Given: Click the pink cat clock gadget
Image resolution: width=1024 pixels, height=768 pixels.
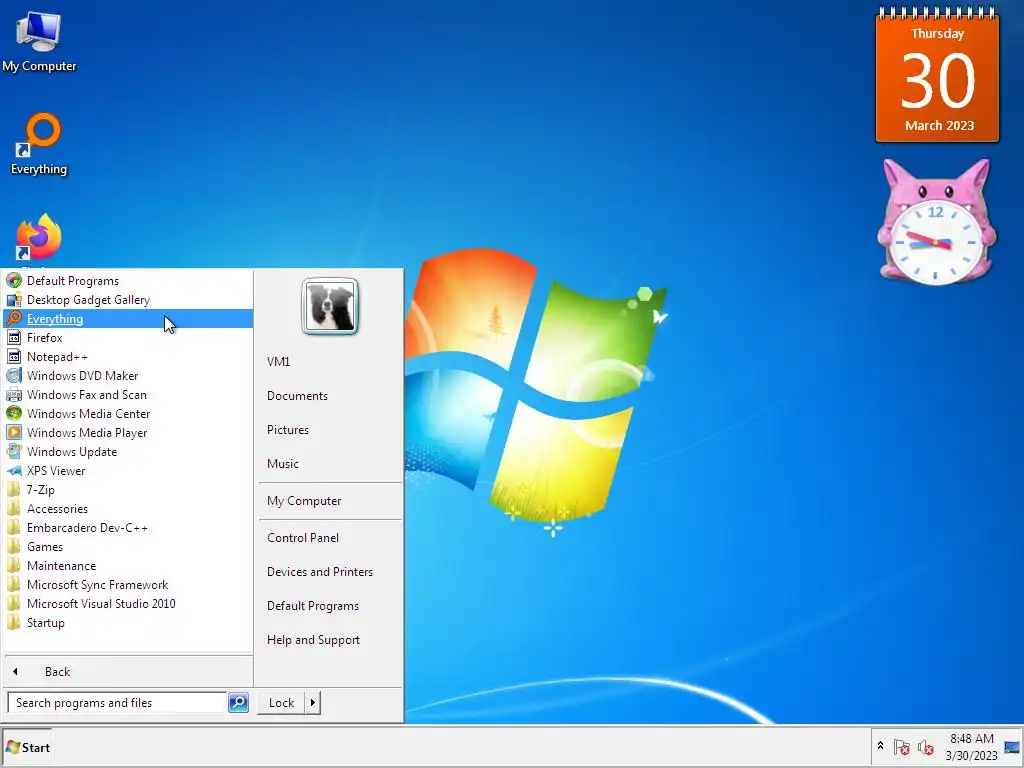Looking at the screenshot, I should 936,222.
